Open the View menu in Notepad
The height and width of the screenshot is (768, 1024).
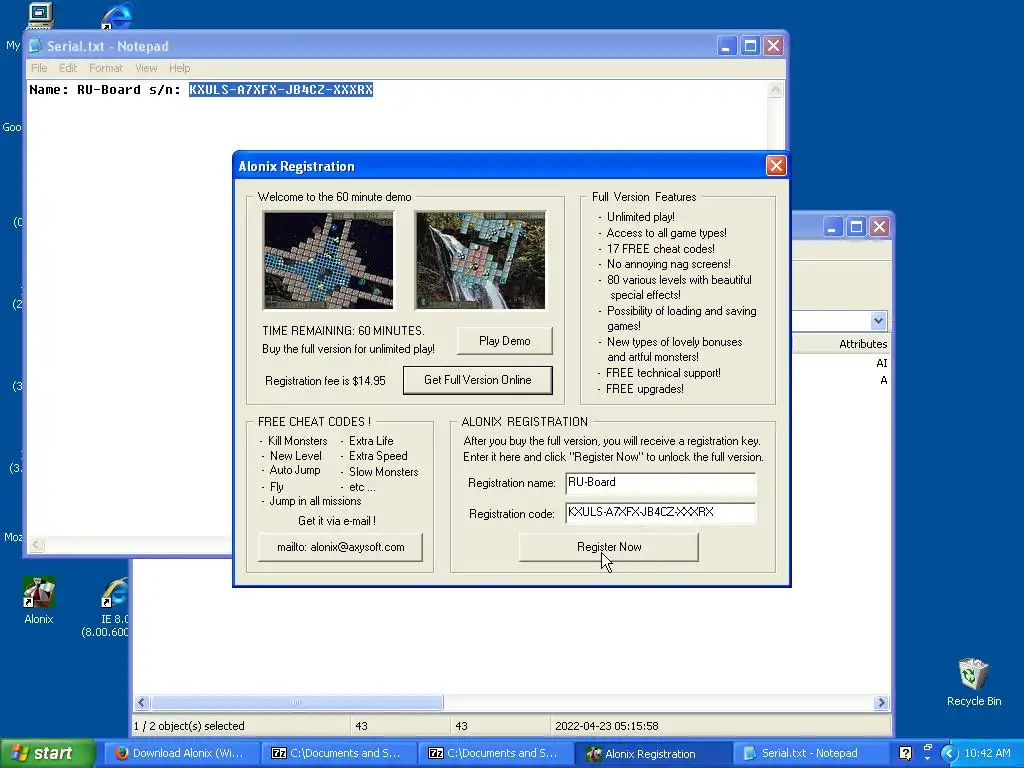pos(146,68)
